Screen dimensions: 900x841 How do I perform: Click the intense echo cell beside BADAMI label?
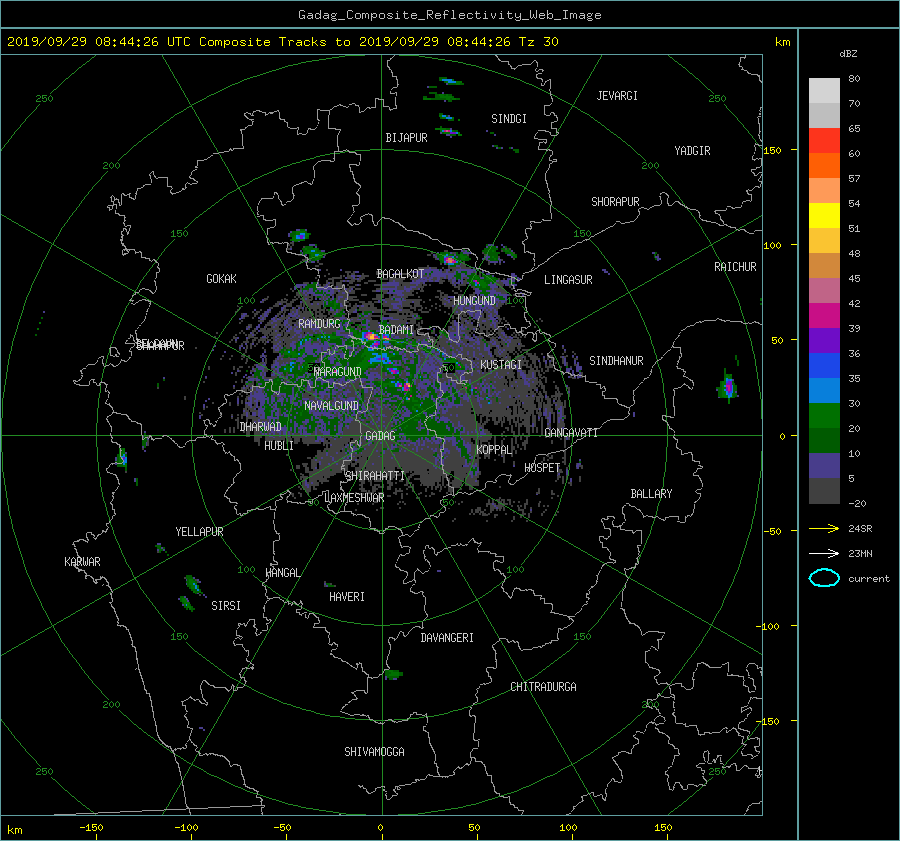point(372,337)
